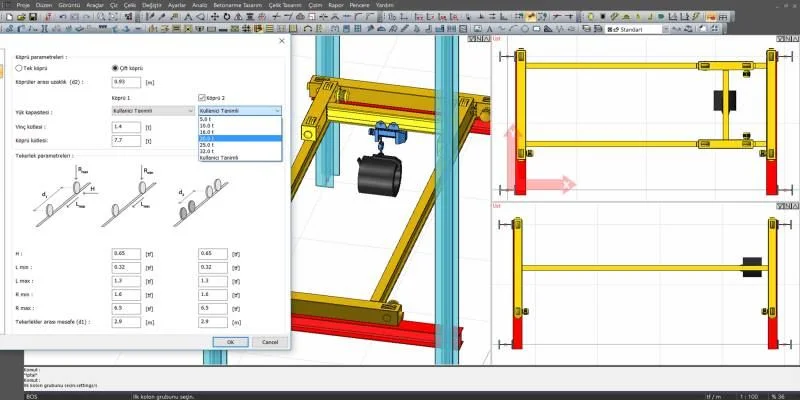
Task: Click the Open folder toolbar icon
Action: coord(21,17)
